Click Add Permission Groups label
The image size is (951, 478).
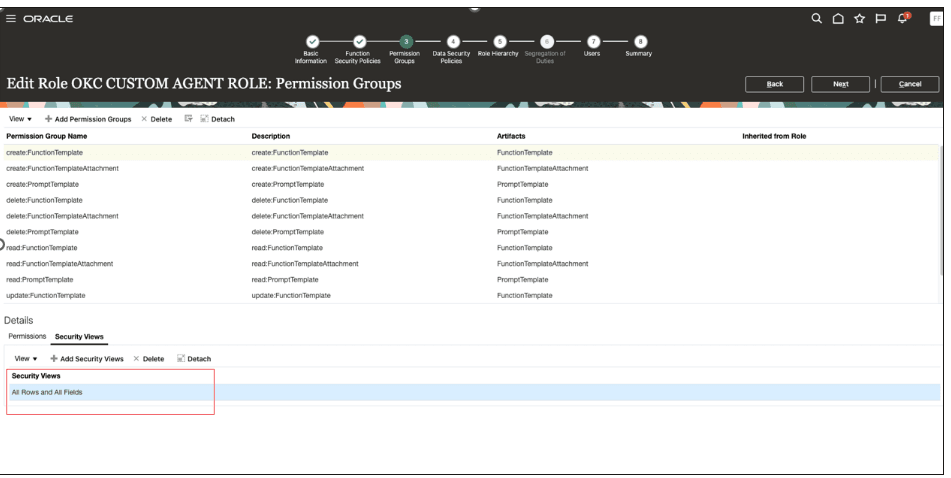93,120
